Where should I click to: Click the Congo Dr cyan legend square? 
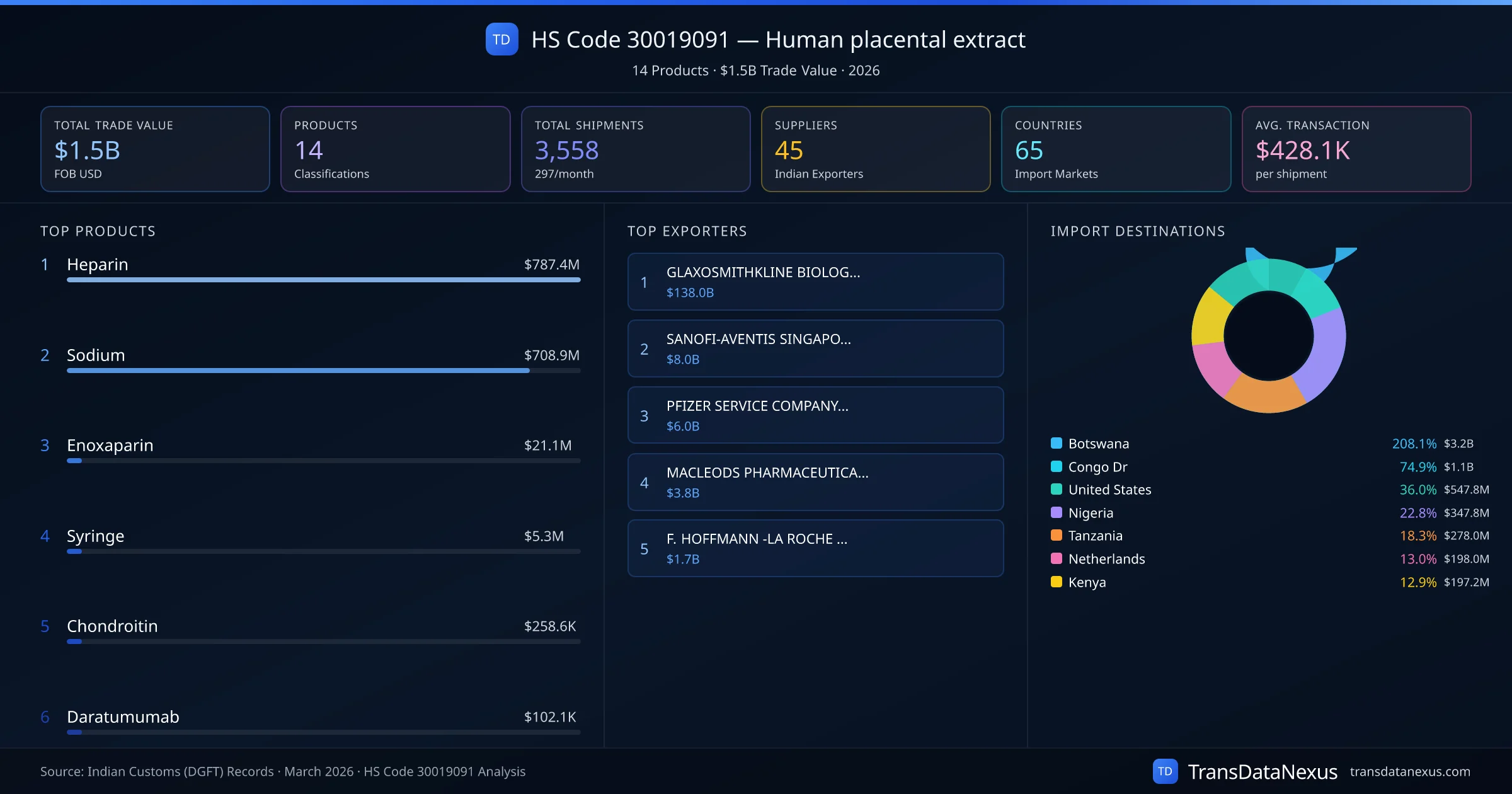1057,466
